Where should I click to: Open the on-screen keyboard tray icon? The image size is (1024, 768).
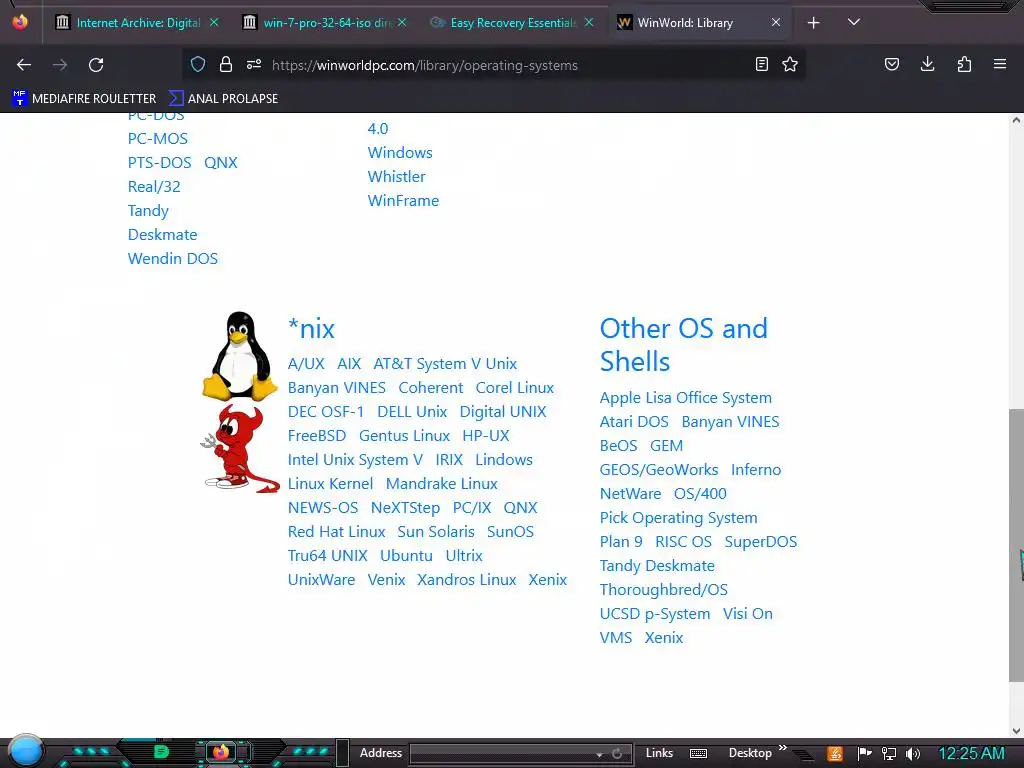coord(698,754)
